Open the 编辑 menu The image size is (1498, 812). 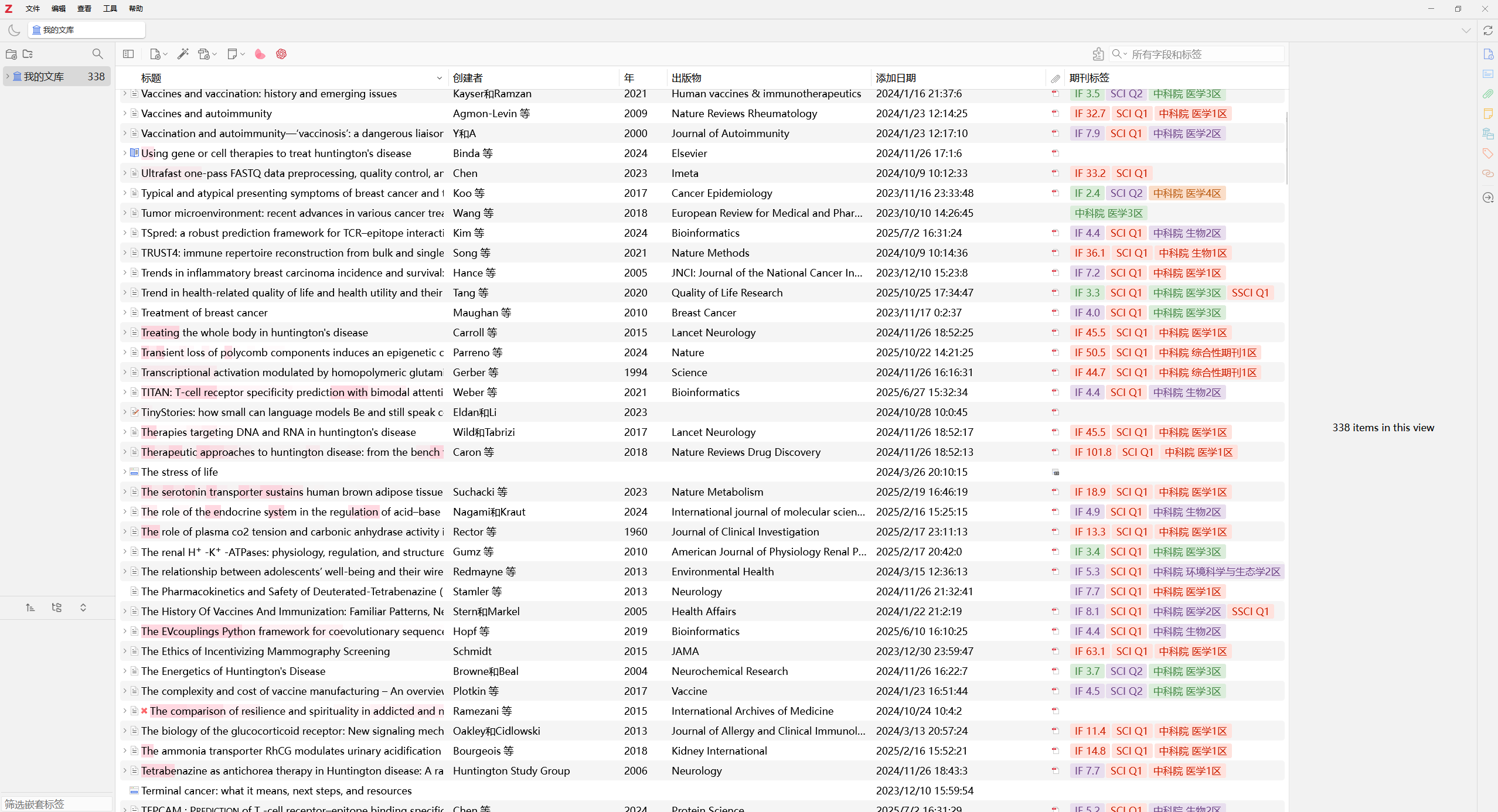point(58,8)
